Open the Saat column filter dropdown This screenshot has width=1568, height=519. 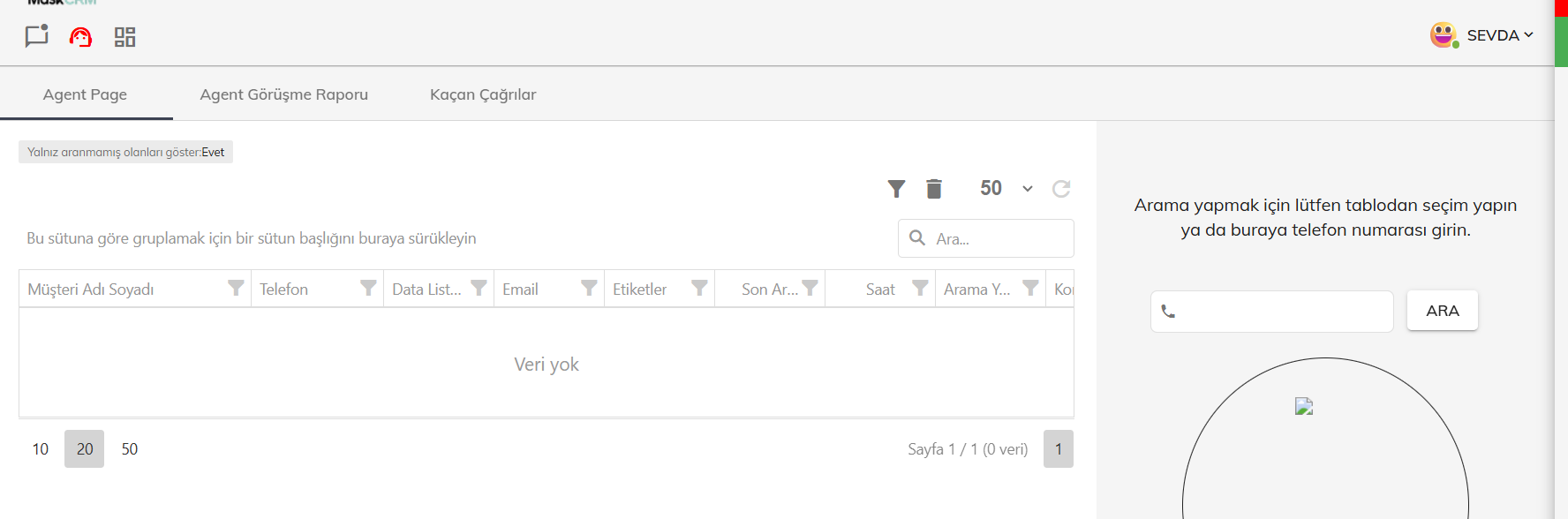click(x=920, y=289)
